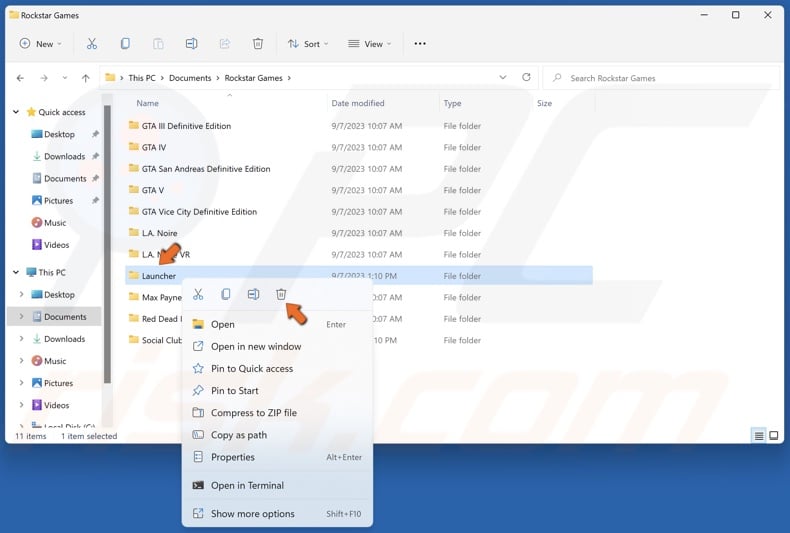Click the navigation pane scrollbar
This screenshot has width=790, height=533.
[x=107, y=244]
